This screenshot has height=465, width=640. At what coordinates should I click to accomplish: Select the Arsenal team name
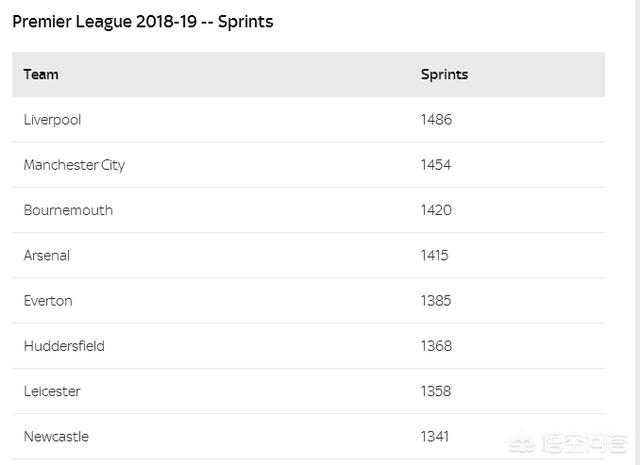[x=47, y=256]
